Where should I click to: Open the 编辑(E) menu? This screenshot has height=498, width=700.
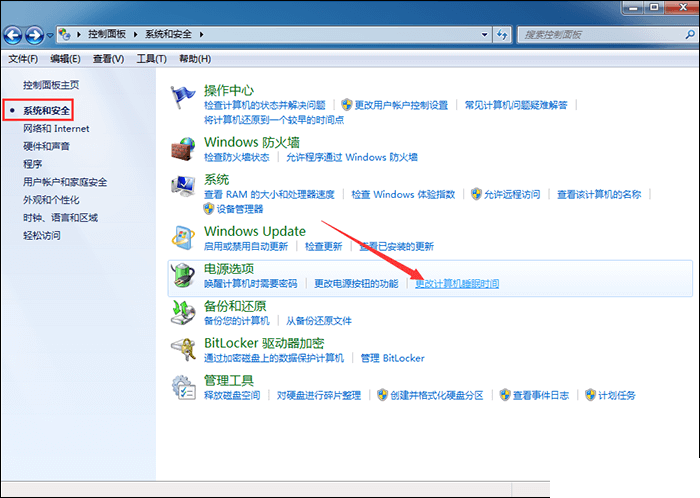65,59
